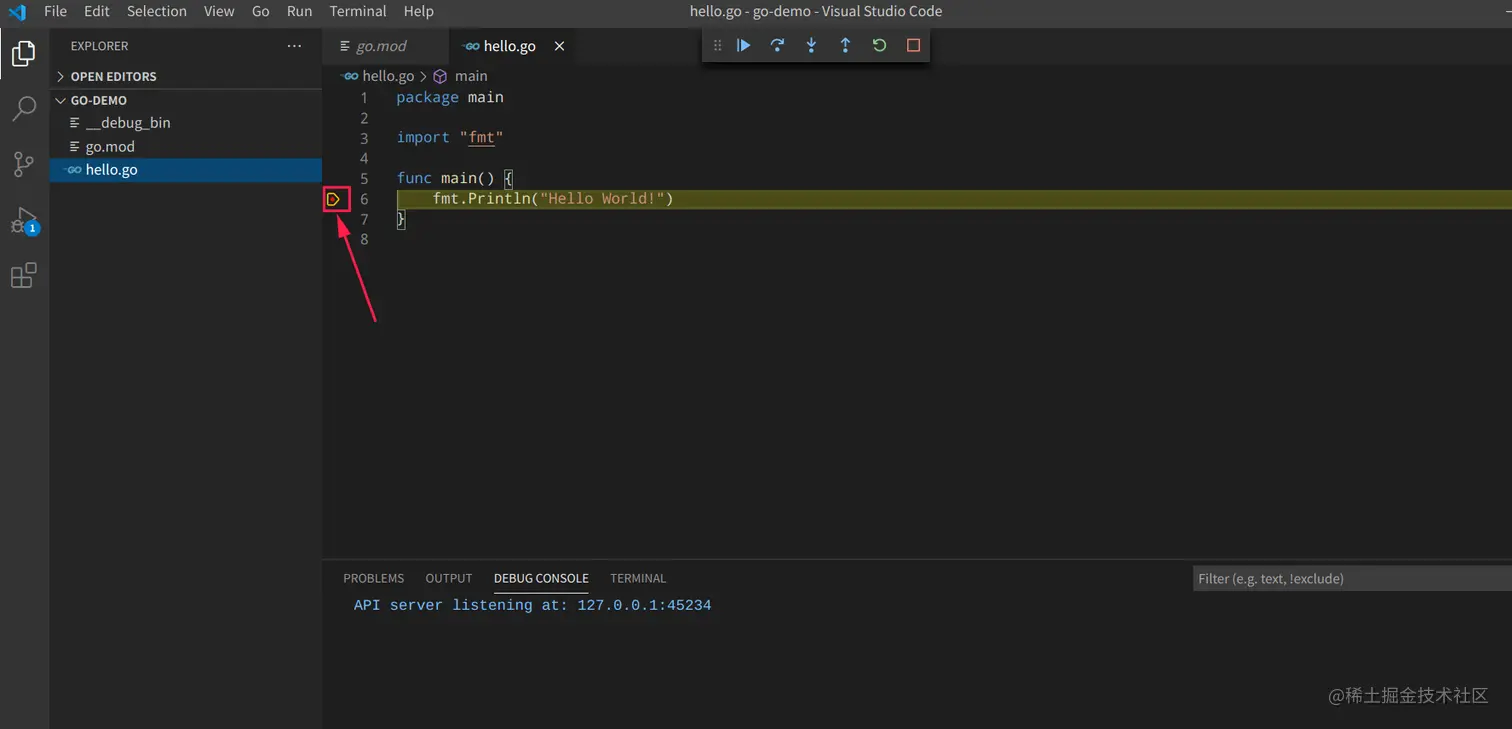Grab the debug toolbar drag handle
Screen dimensions: 1512x729
tap(717, 45)
